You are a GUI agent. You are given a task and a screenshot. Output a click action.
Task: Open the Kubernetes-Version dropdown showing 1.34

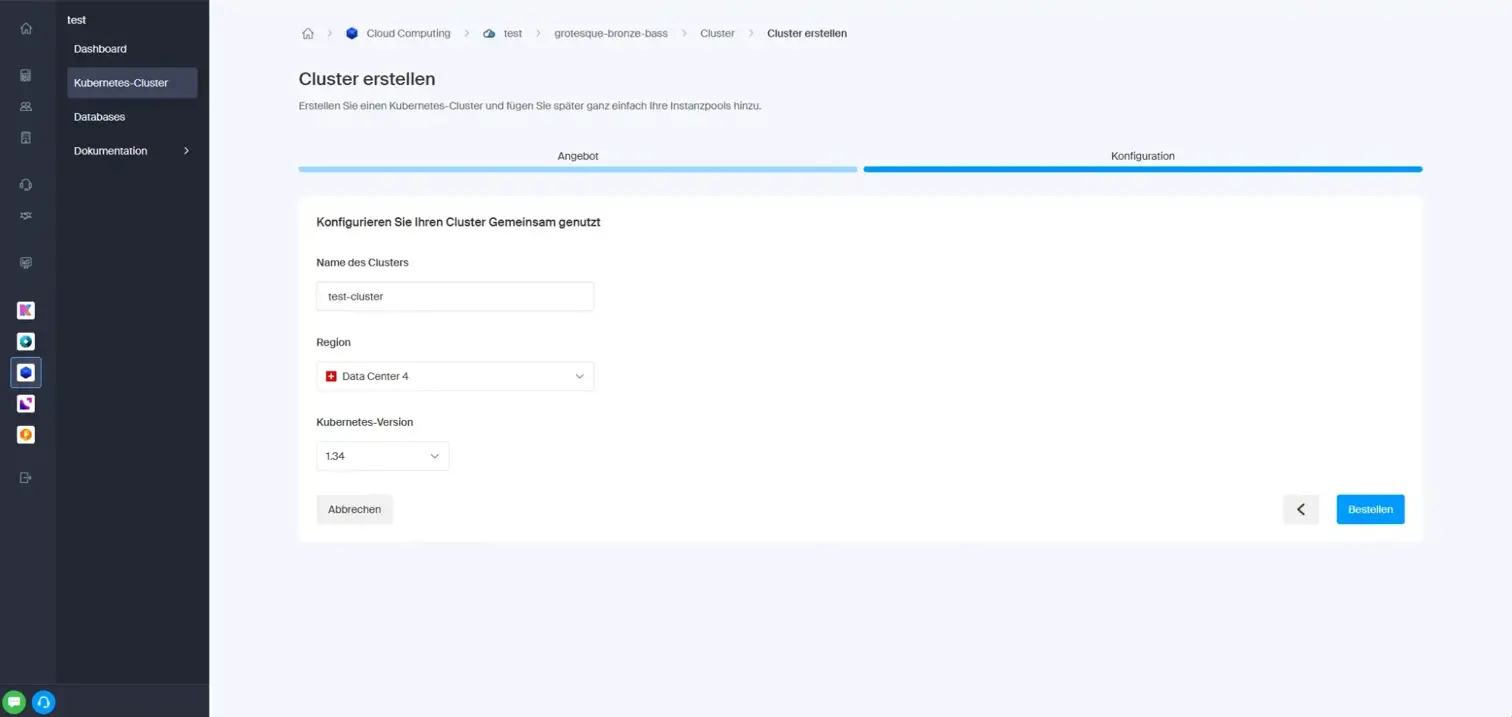tap(382, 455)
